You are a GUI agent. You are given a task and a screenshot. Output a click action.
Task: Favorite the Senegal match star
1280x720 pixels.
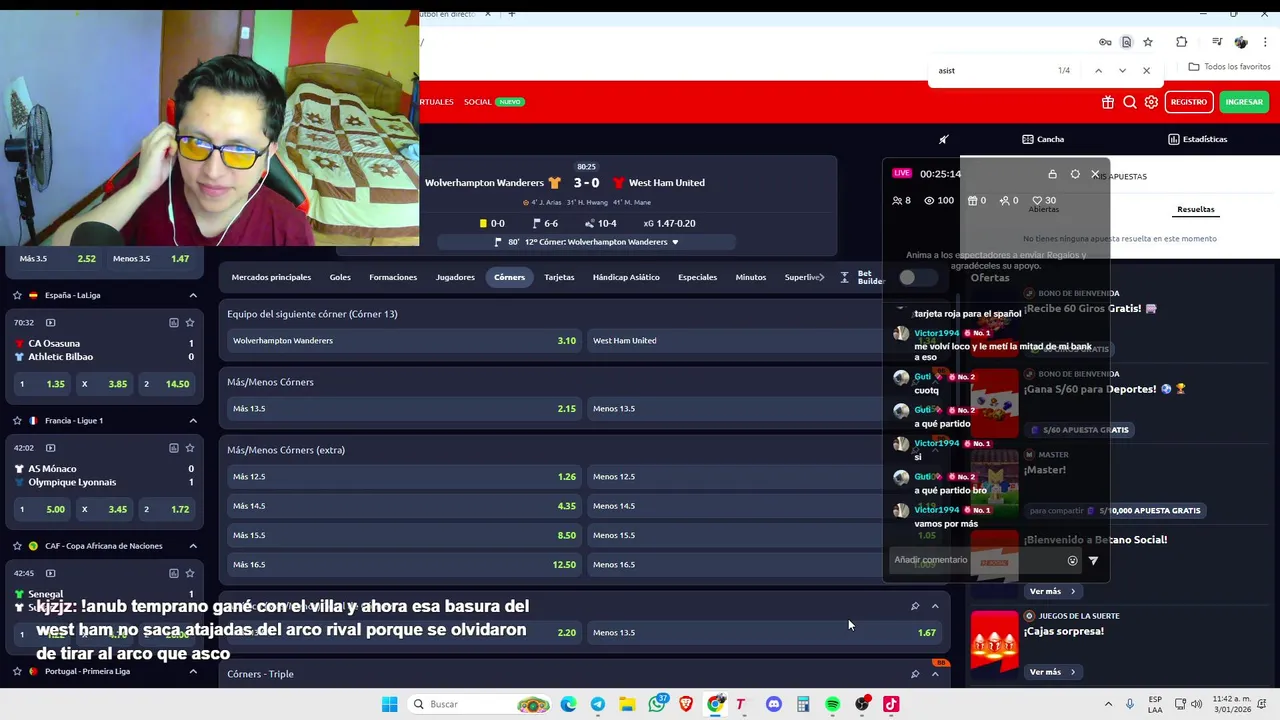190,573
